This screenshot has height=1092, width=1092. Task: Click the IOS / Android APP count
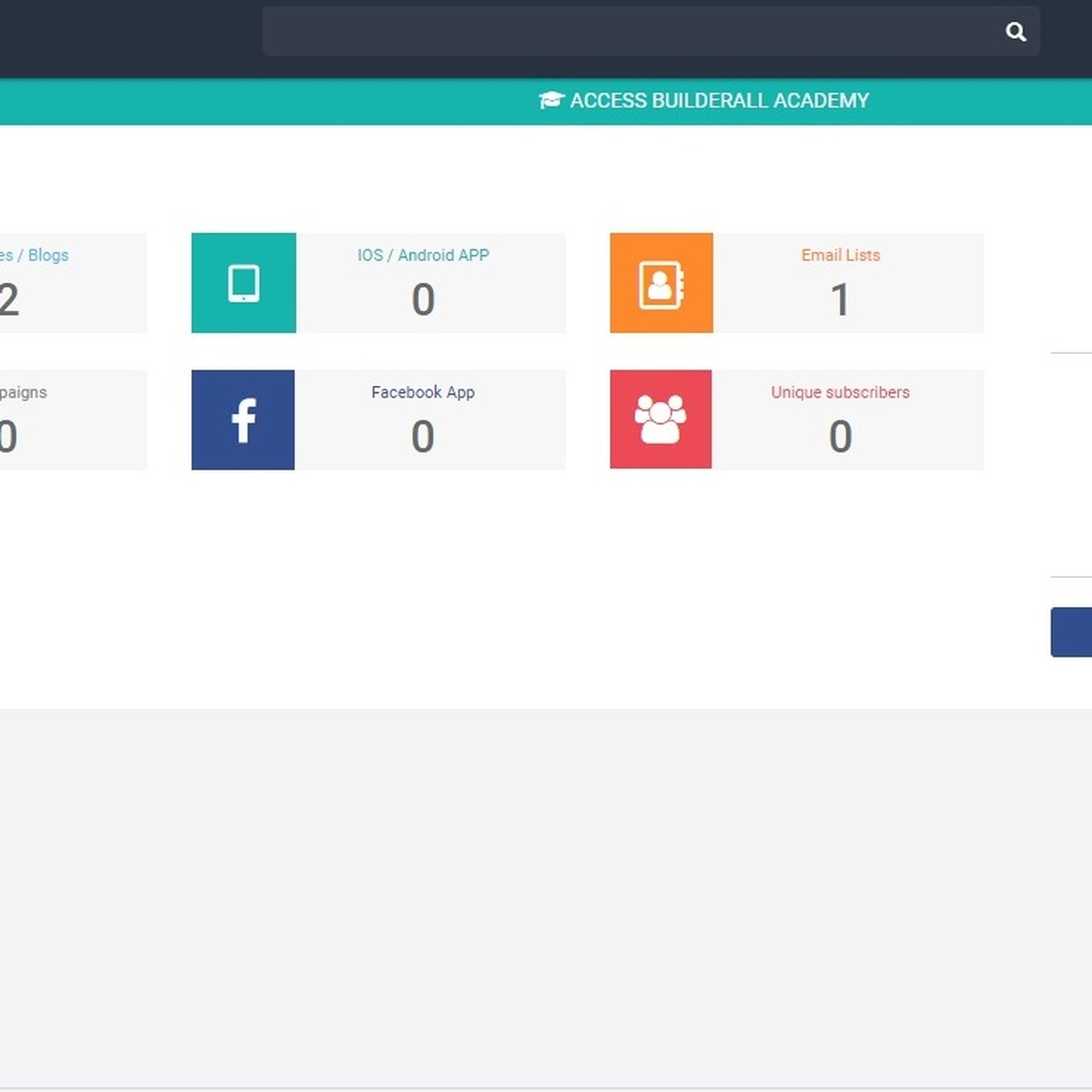point(423,300)
